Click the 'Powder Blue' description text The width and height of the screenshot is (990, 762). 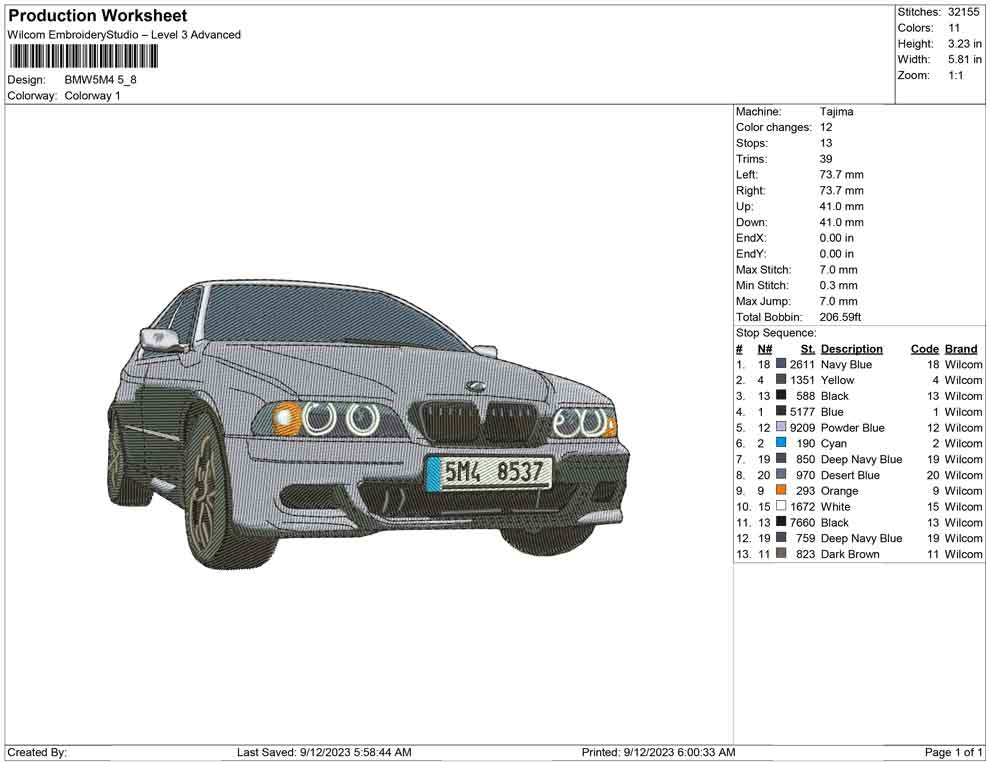852,427
